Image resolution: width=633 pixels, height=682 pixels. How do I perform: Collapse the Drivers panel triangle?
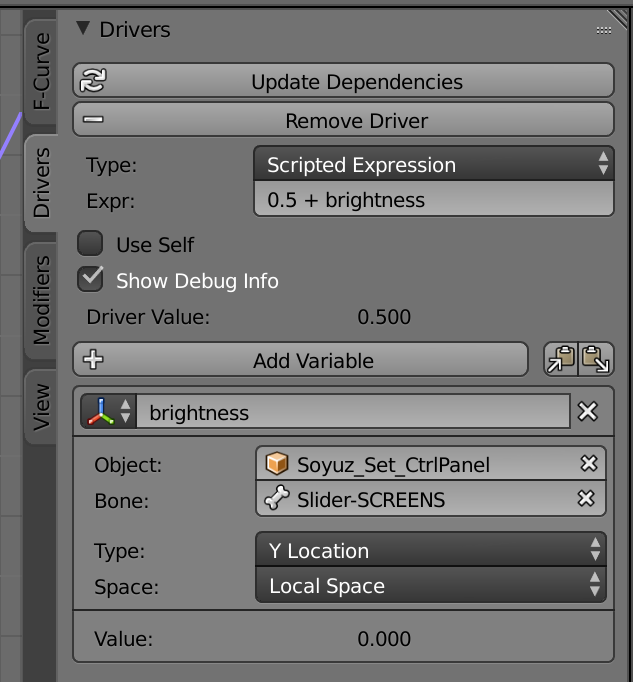point(83,30)
